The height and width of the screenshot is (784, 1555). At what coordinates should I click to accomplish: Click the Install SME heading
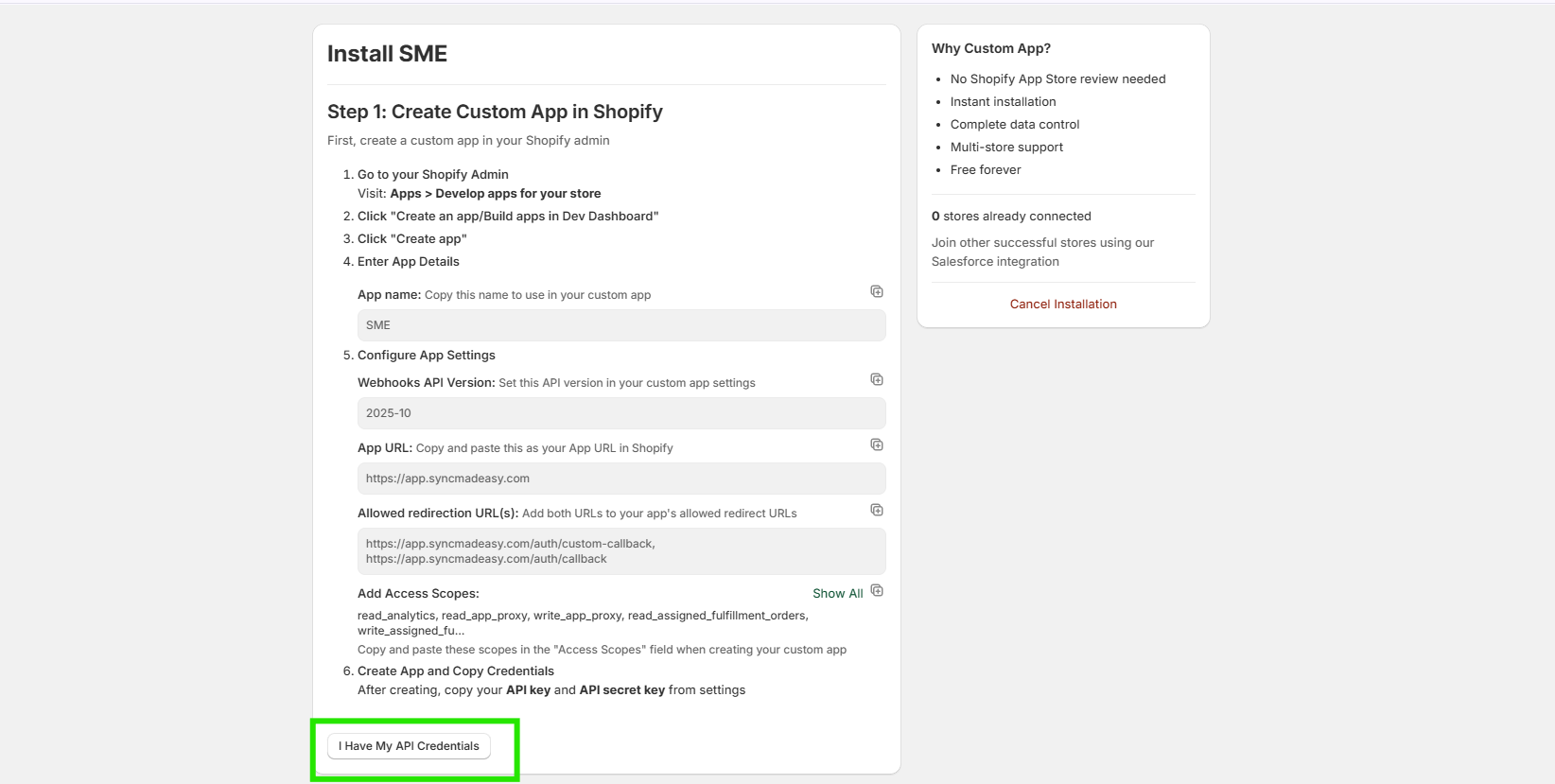pyautogui.click(x=387, y=54)
